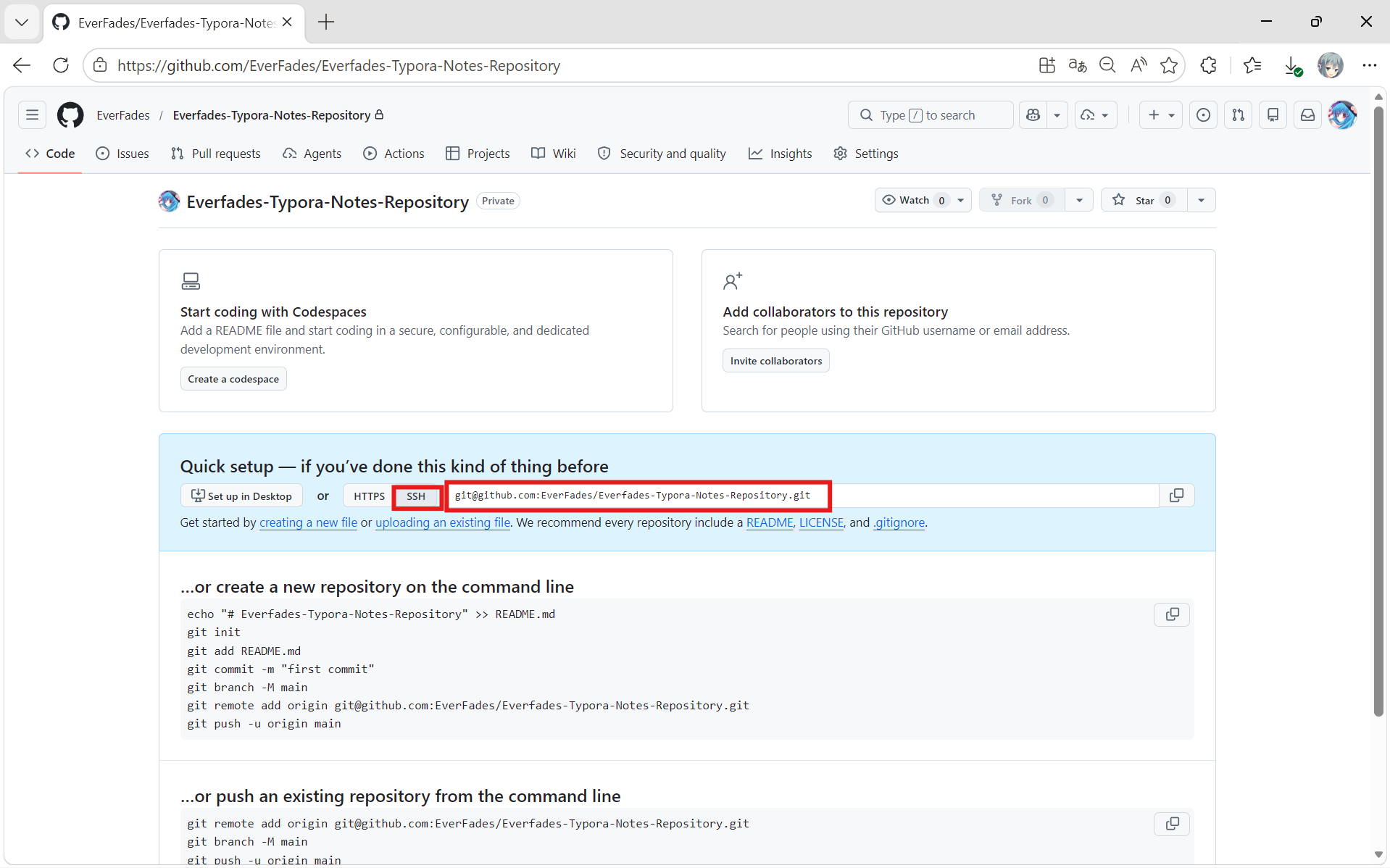This screenshot has height=868, width=1390.
Task: Open the browser zoom out icon
Action: (1107, 65)
